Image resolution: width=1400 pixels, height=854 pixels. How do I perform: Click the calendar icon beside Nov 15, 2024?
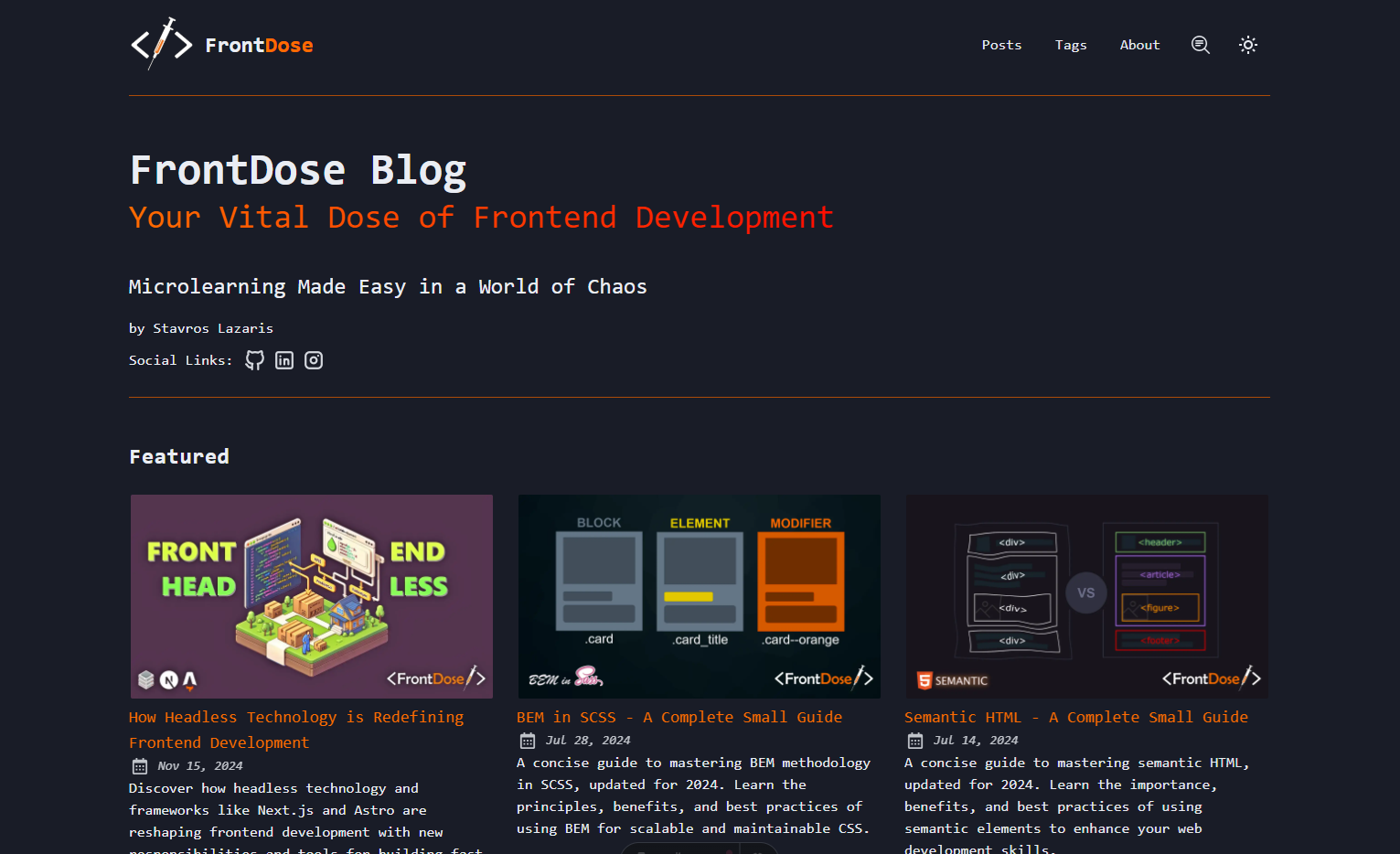140,766
